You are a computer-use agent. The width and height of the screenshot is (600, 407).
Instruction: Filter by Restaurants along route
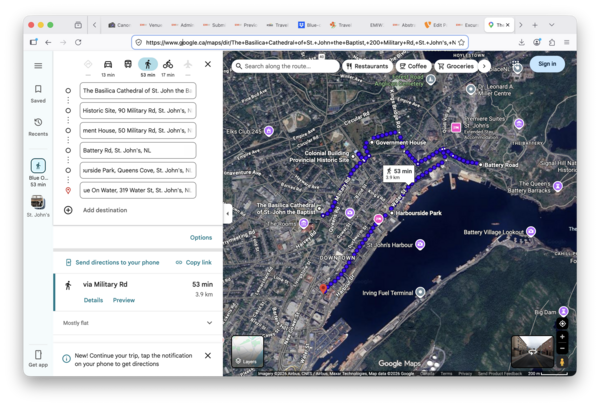(x=367, y=66)
